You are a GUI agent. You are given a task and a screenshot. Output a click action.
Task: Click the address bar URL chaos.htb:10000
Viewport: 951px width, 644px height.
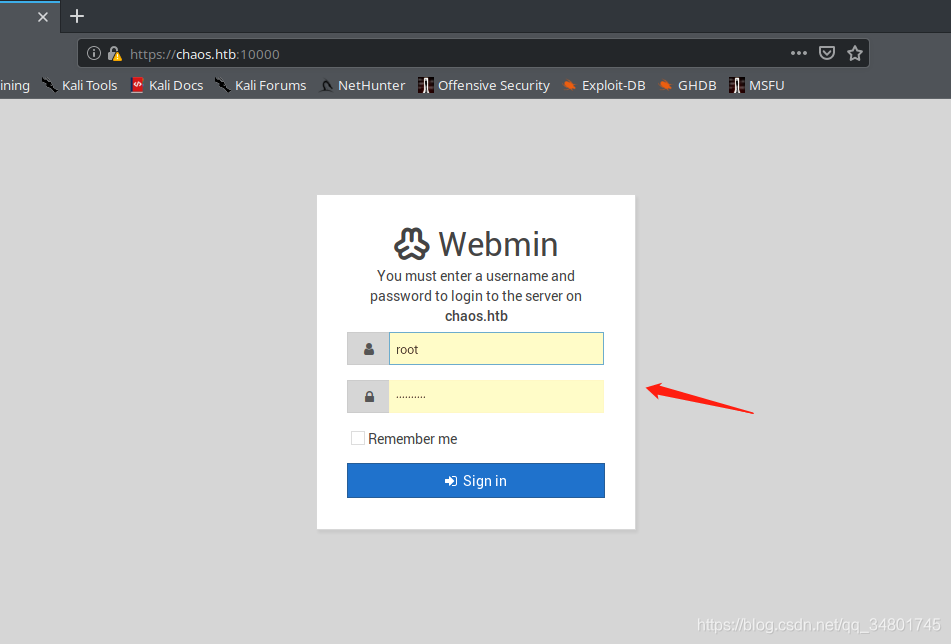[205, 54]
